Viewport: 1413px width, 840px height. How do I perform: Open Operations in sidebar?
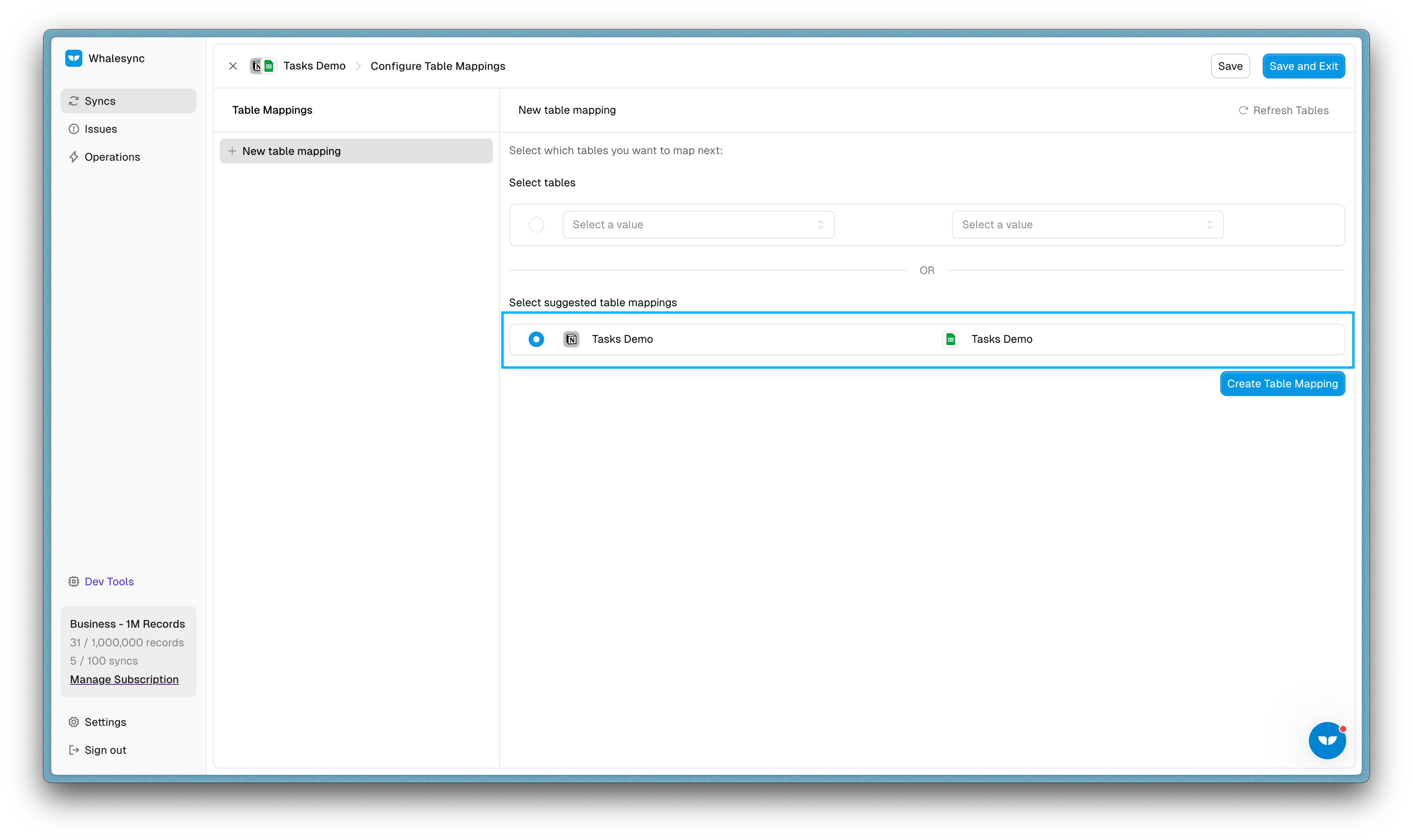(x=112, y=157)
